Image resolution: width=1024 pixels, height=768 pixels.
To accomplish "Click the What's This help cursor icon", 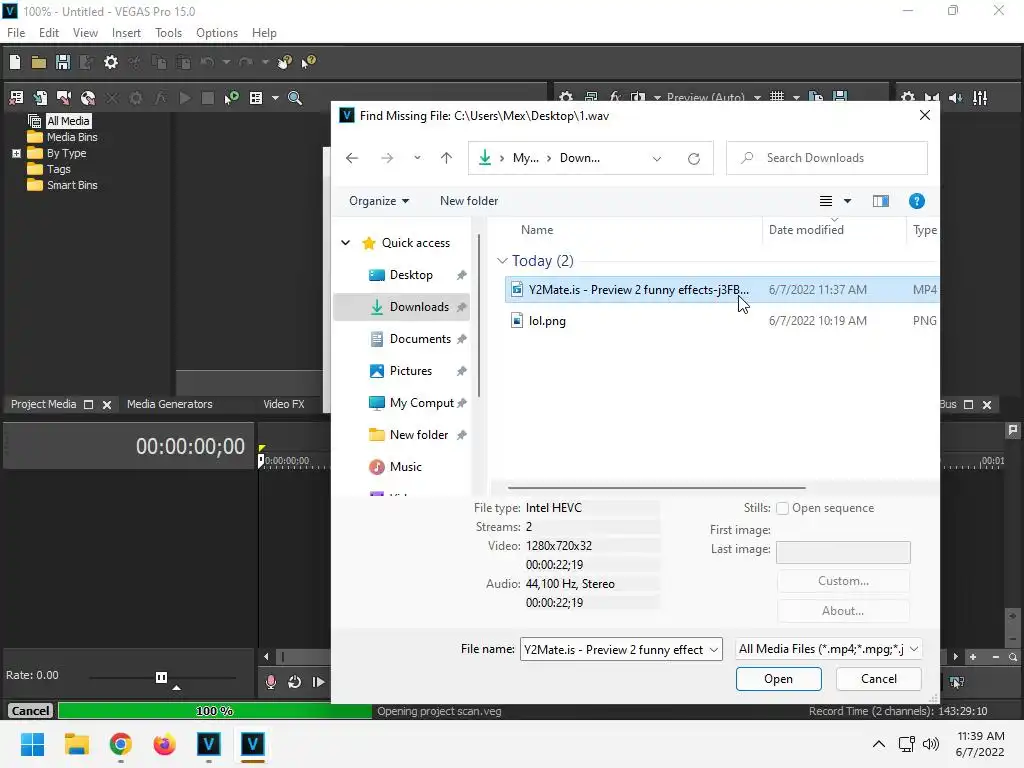I will click(x=308, y=62).
